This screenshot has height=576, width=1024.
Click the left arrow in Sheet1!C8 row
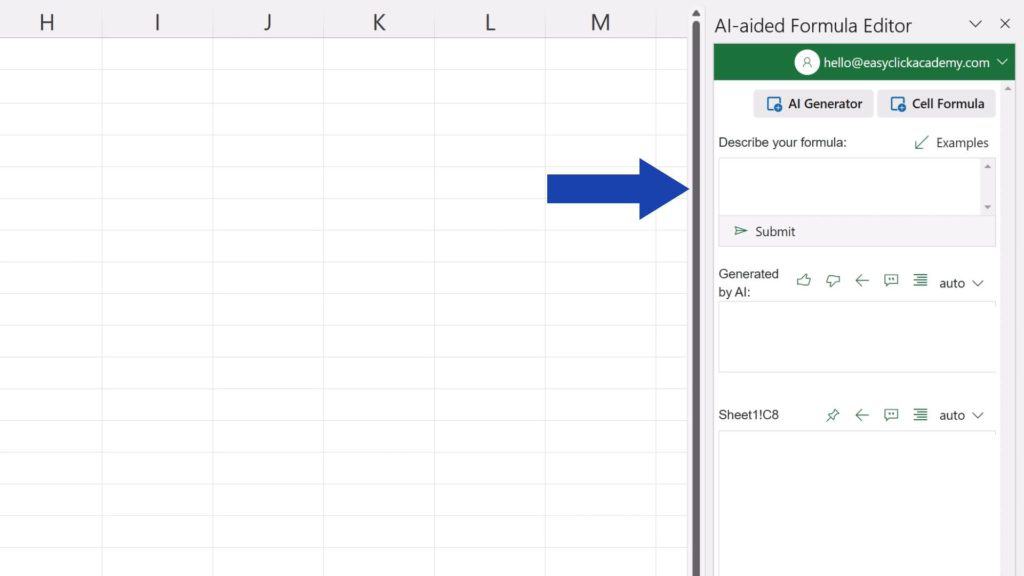pyautogui.click(x=862, y=415)
